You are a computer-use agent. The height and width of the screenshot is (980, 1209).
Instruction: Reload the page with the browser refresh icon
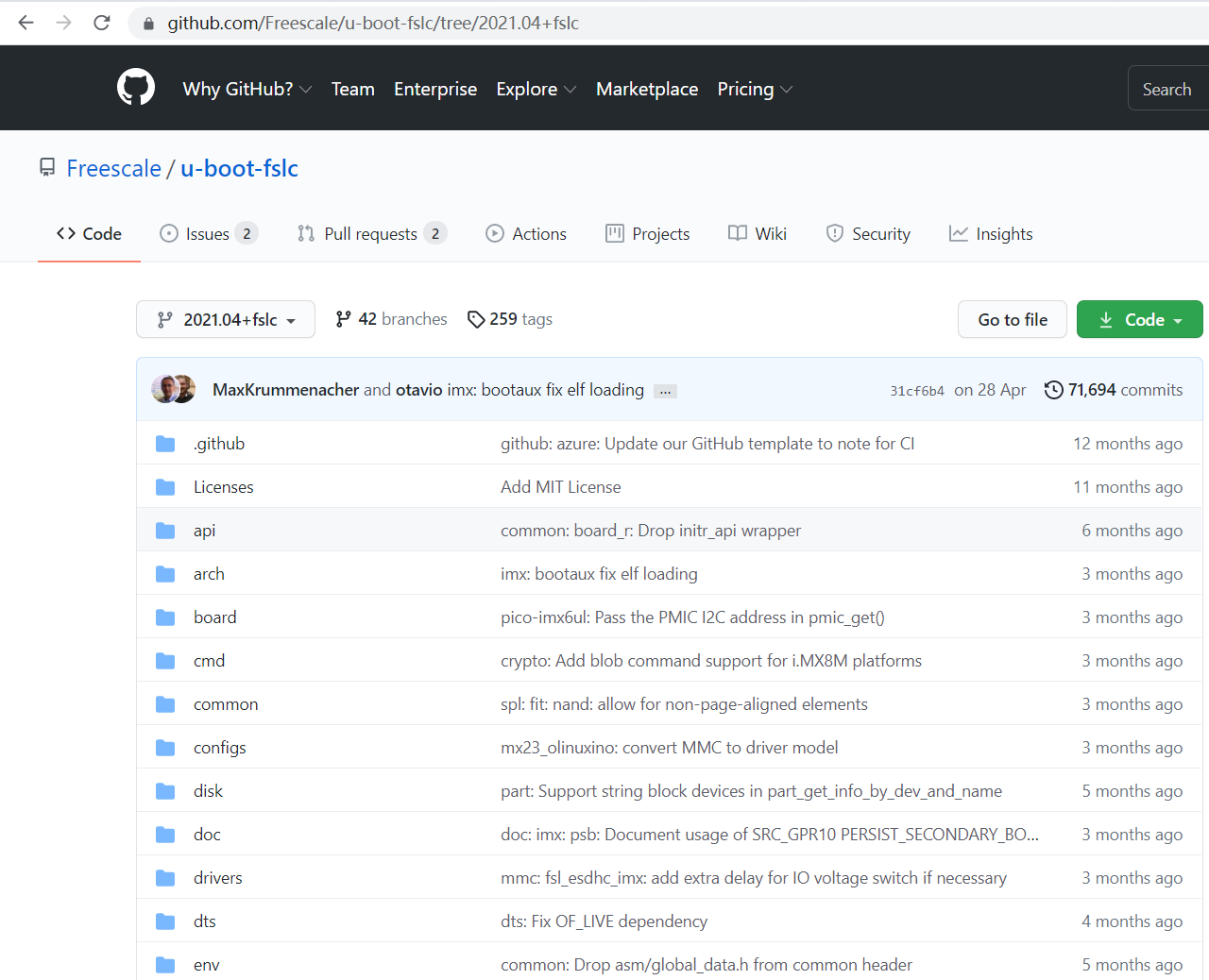click(x=102, y=23)
